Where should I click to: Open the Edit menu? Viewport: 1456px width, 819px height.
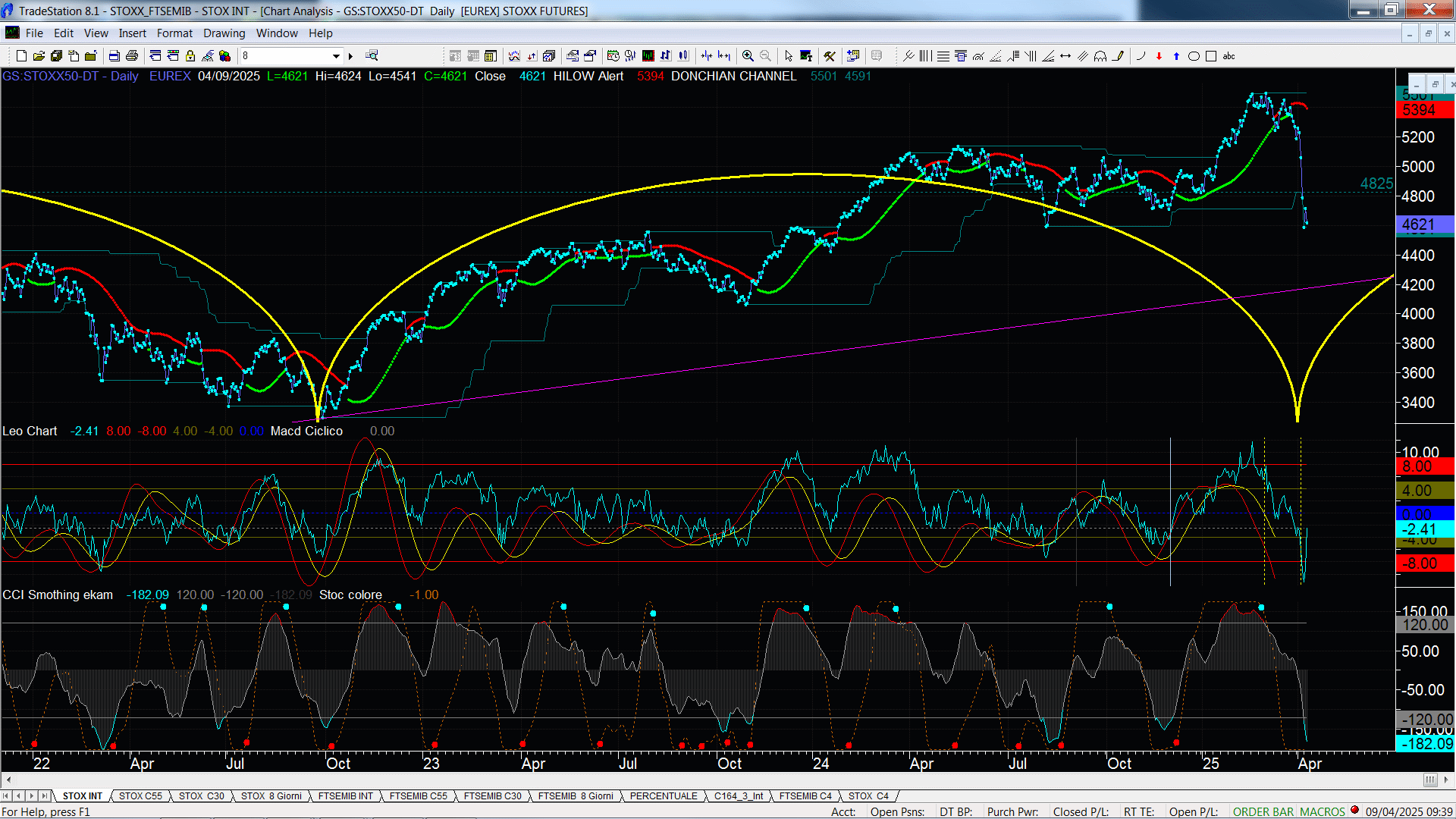[x=64, y=33]
